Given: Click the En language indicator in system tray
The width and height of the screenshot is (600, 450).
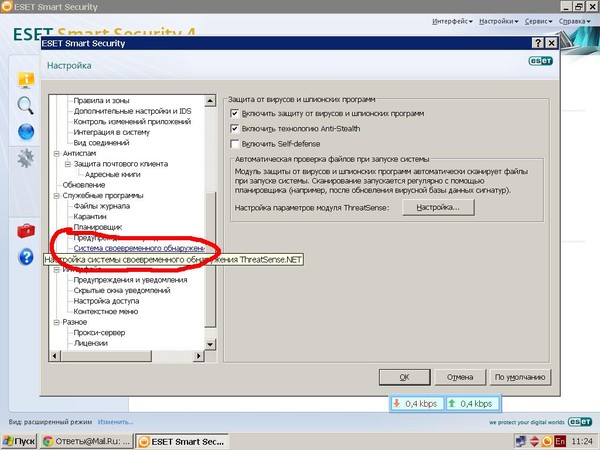Looking at the screenshot, I should click(560, 441).
